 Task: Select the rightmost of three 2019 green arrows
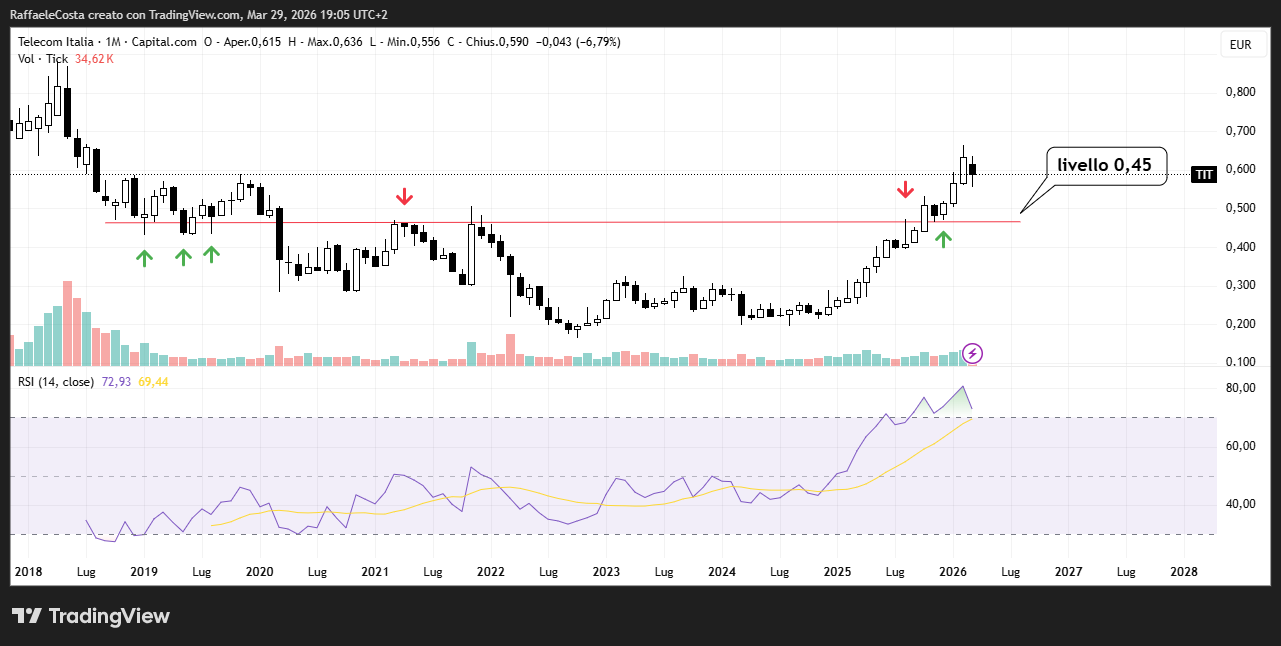(x=211, y=253)
